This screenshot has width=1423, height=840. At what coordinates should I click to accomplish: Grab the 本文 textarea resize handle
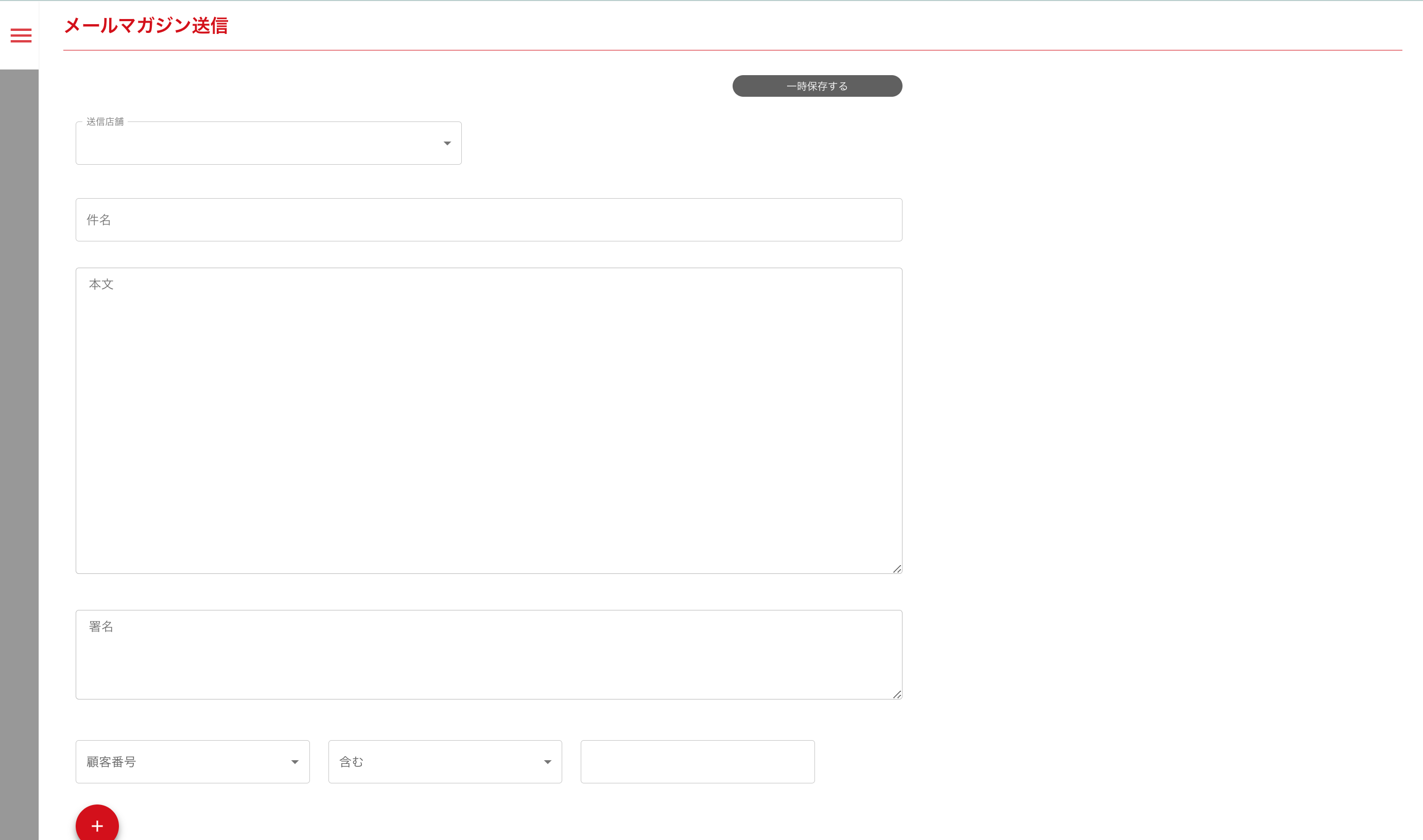pos(897,569)
